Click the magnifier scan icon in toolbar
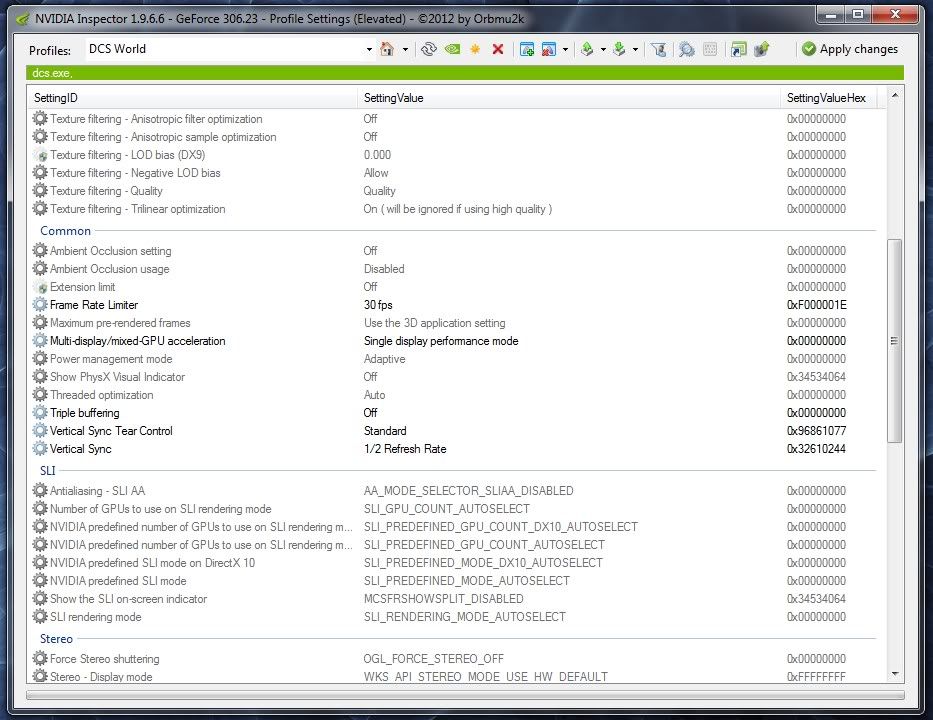 click(687, 49)
